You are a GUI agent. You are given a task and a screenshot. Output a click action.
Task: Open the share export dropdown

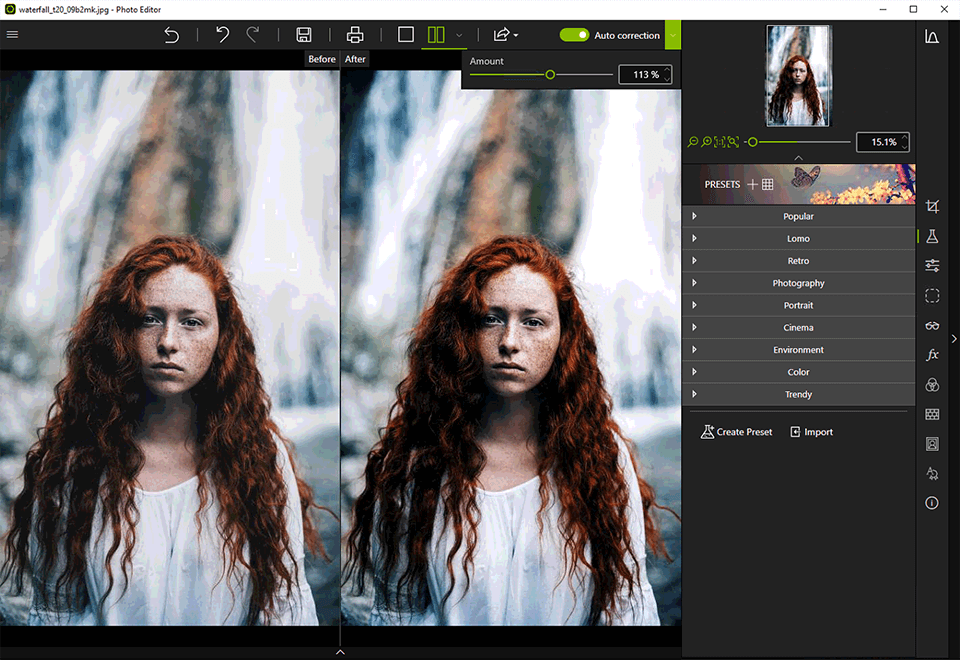(503, 35)
